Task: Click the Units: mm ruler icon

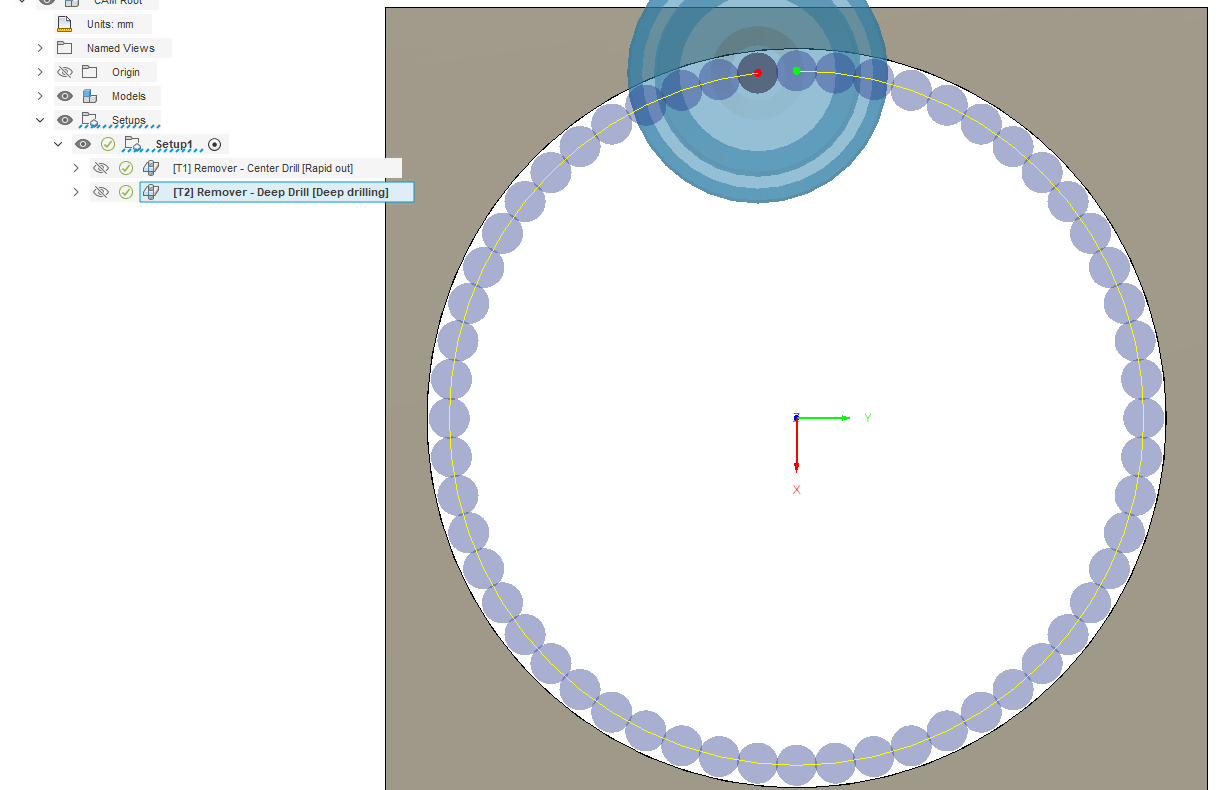Action: pos(65,24)
